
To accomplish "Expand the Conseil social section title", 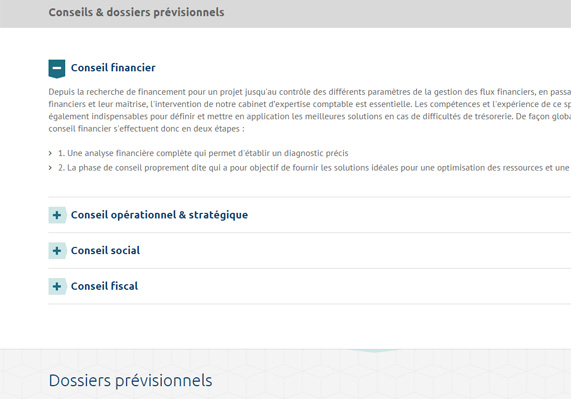I will tap(106, 250).
